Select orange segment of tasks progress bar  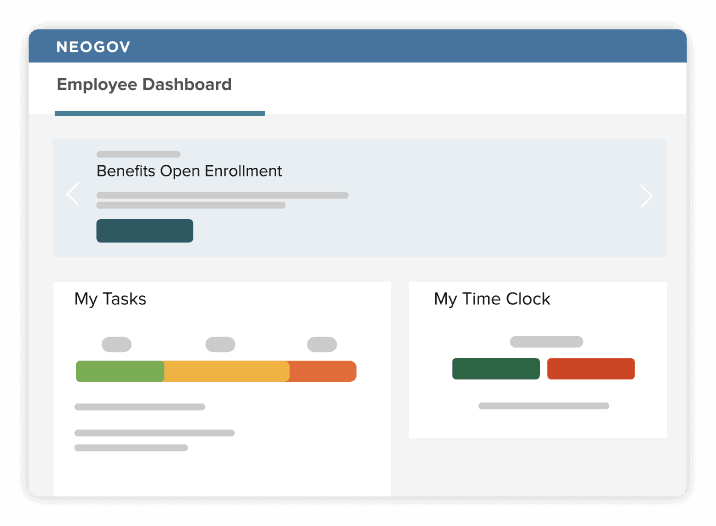tap(322, 371)
